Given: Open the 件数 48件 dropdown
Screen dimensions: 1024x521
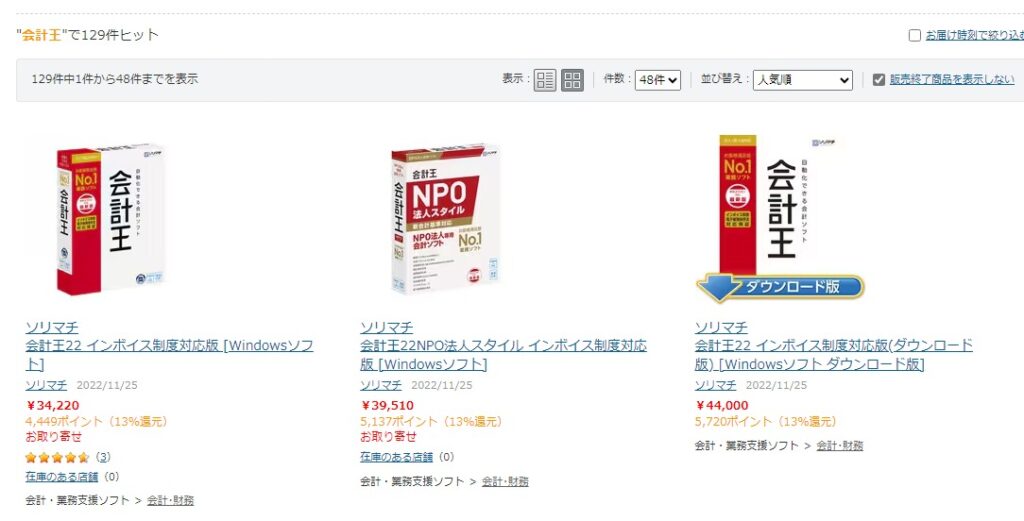Looking at the screenshot, I should pos(658,80).
